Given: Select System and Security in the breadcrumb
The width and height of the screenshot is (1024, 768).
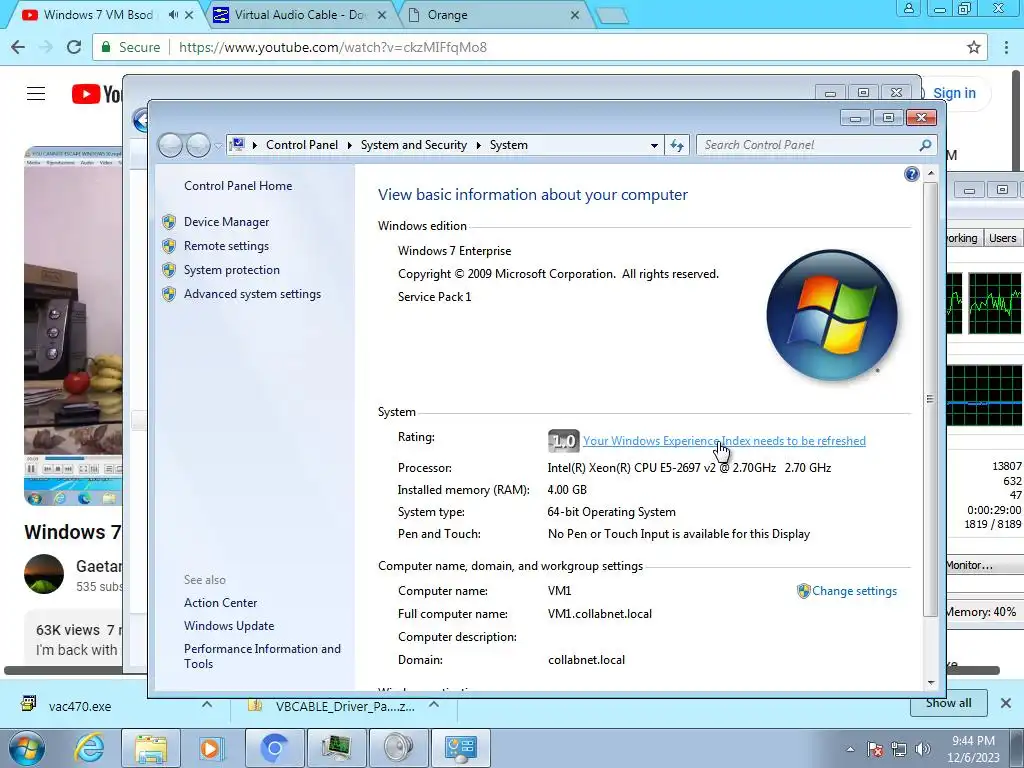Looking at the screenshot, I should click(414, 145).
